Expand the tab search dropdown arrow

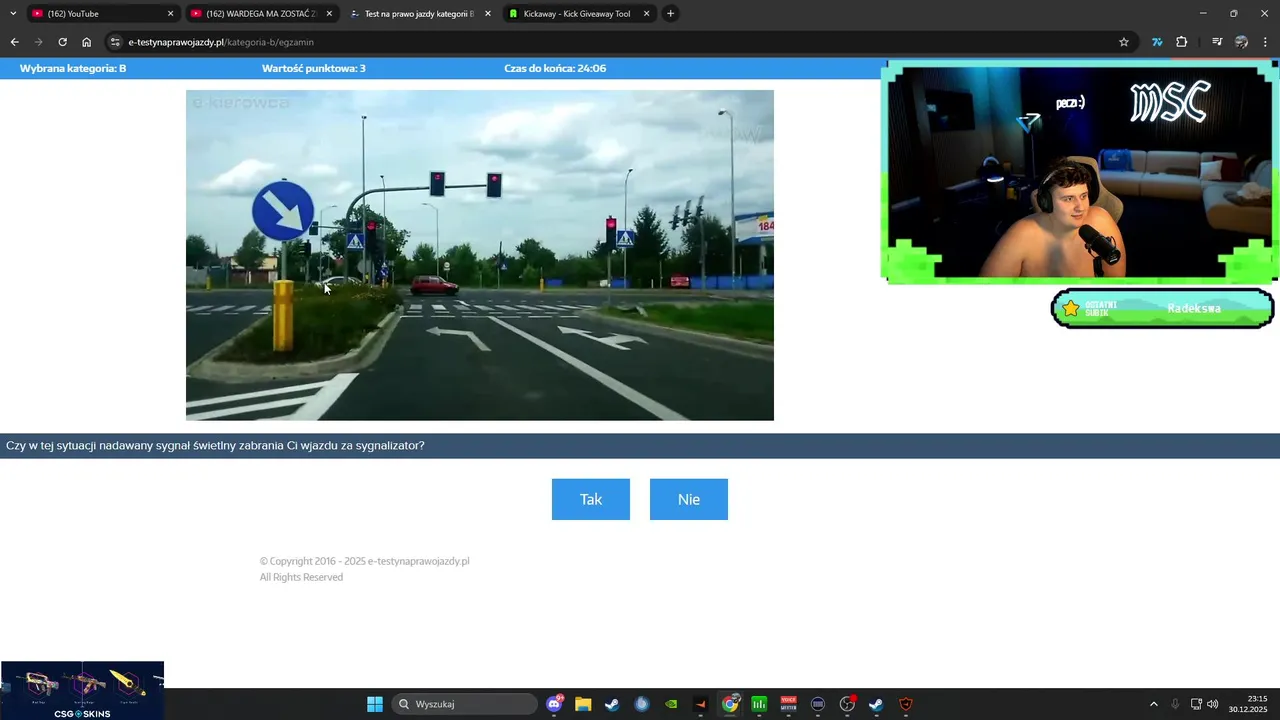coord(12,14)
